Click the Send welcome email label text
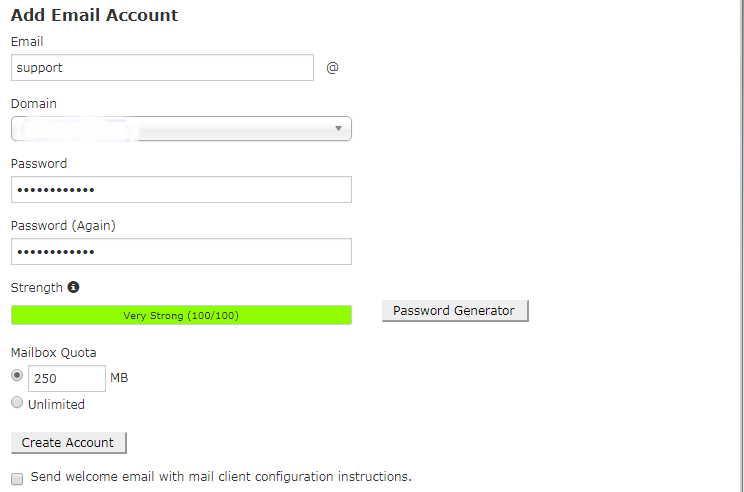The height and width of the screenshot is (492, 744). [x=221, y=476]
